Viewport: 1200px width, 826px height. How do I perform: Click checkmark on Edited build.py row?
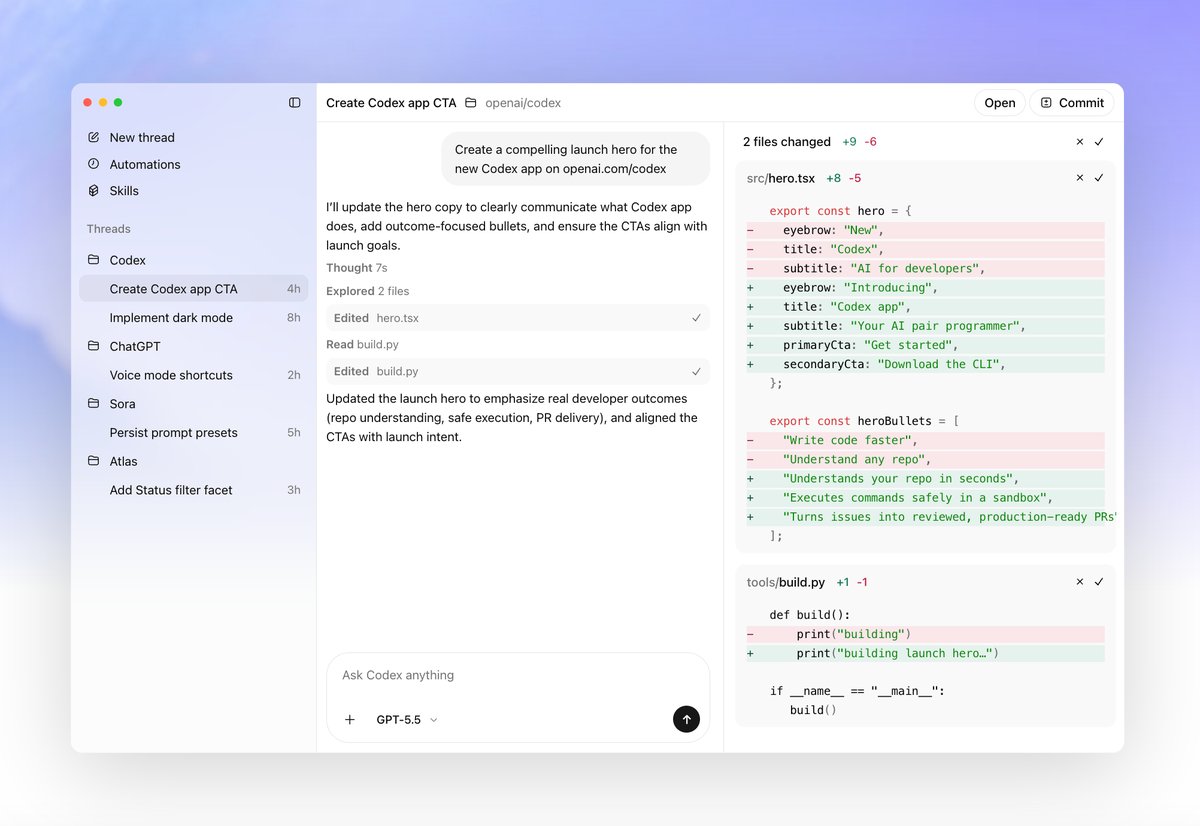click(x=696, y=371)
